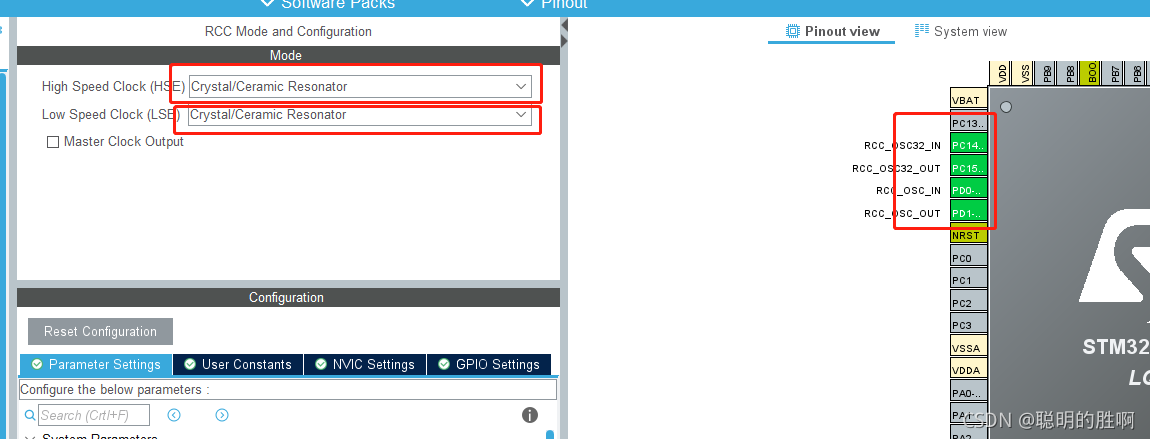Open the Low Speed Clock (LSE) dropdown
1150x439 pixels.
359,115
